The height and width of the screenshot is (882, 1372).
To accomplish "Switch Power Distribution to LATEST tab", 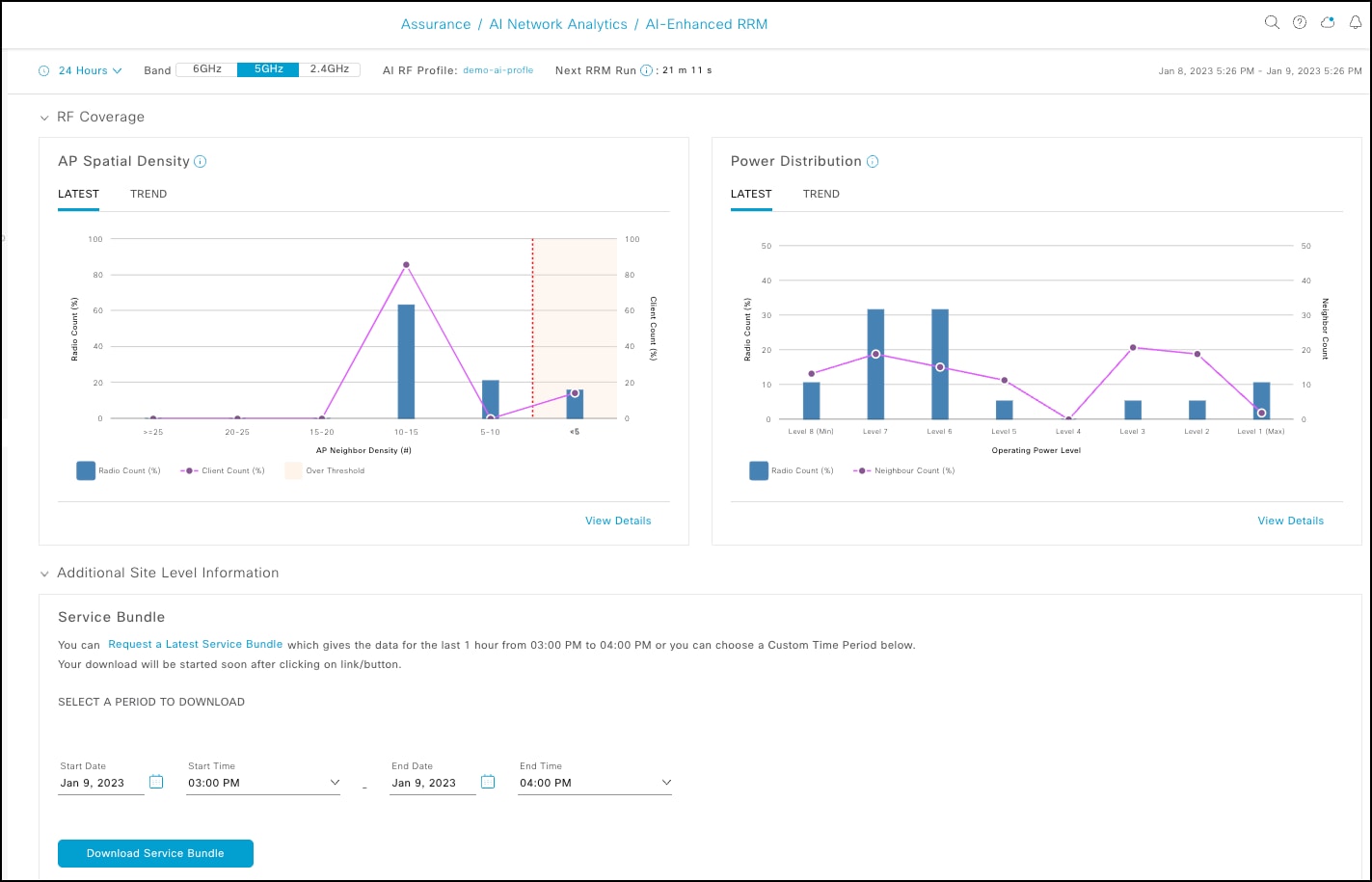I will 751,194.
